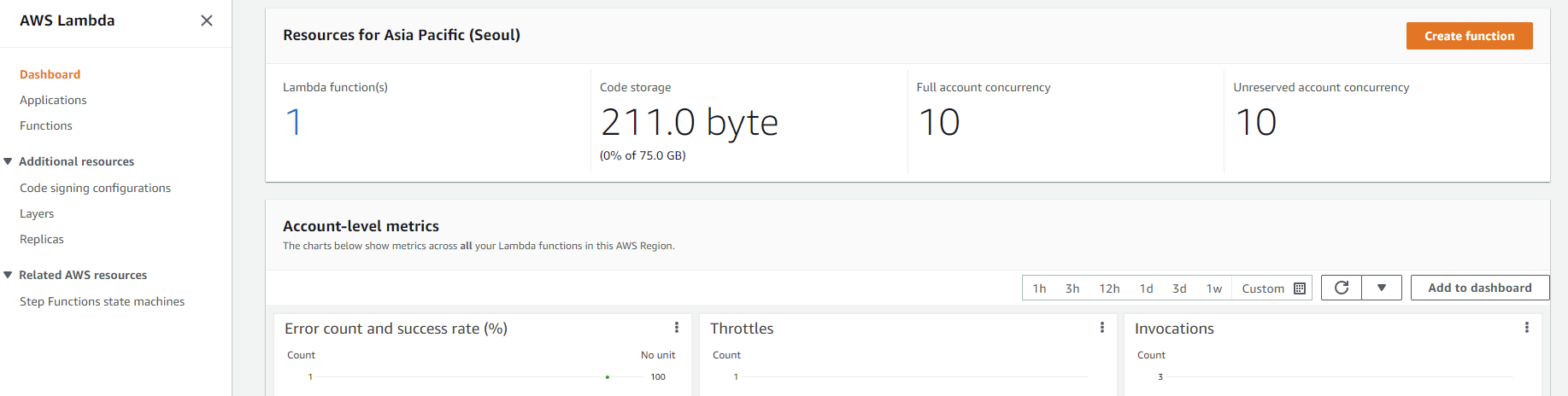Open Error count chart options menu
This screenshot has height=396, width=1568.
[x=677, y=328]
